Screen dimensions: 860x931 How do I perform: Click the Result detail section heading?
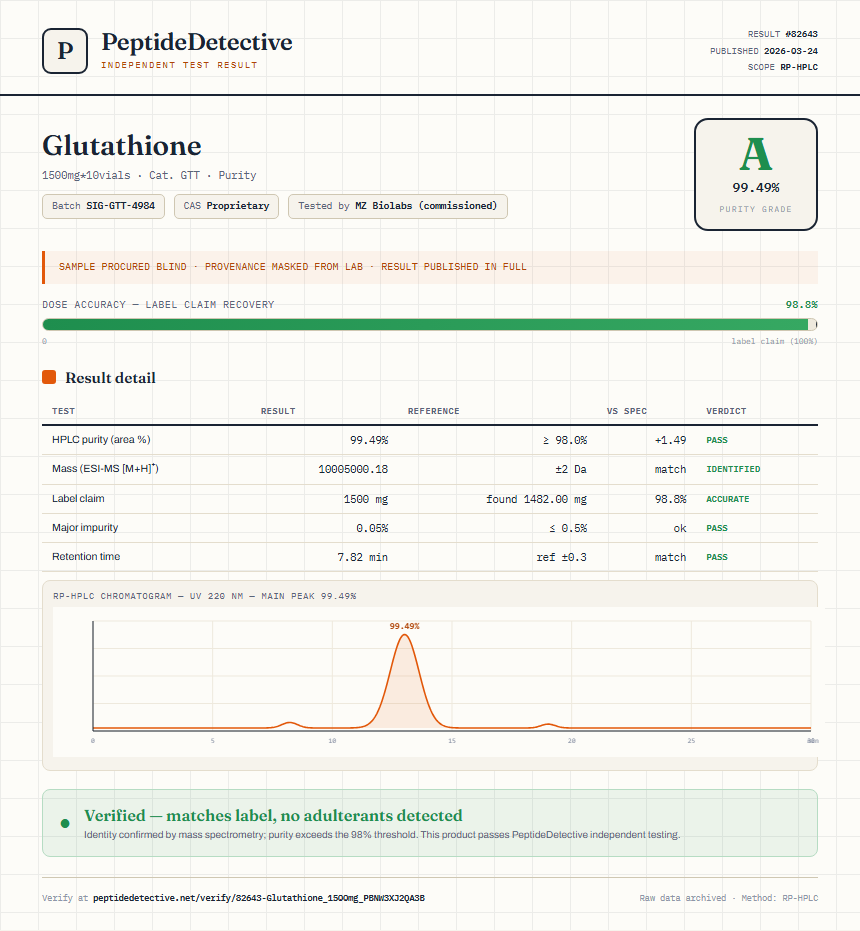pos(110,378)
